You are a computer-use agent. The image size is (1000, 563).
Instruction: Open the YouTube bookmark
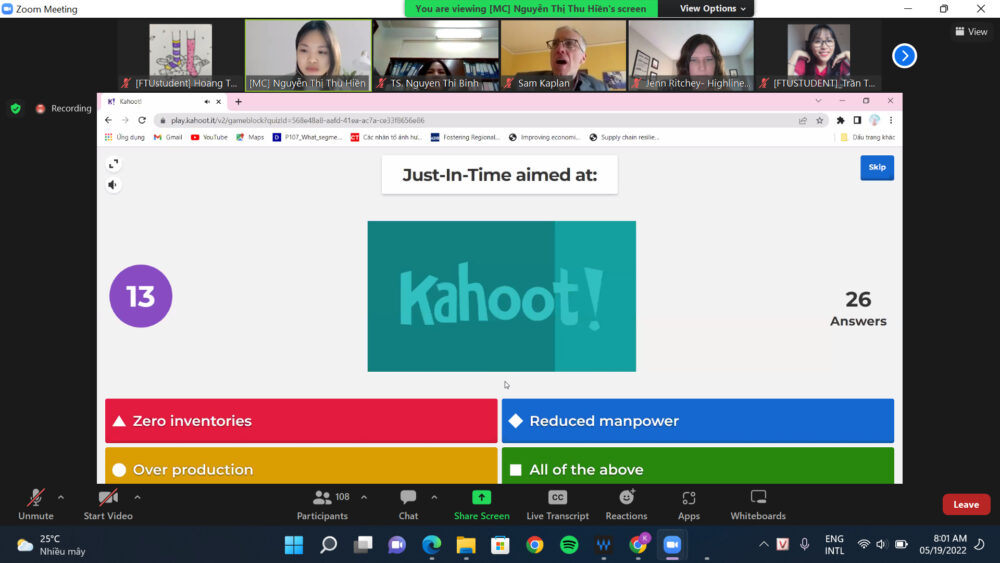[x=209, y=137]
